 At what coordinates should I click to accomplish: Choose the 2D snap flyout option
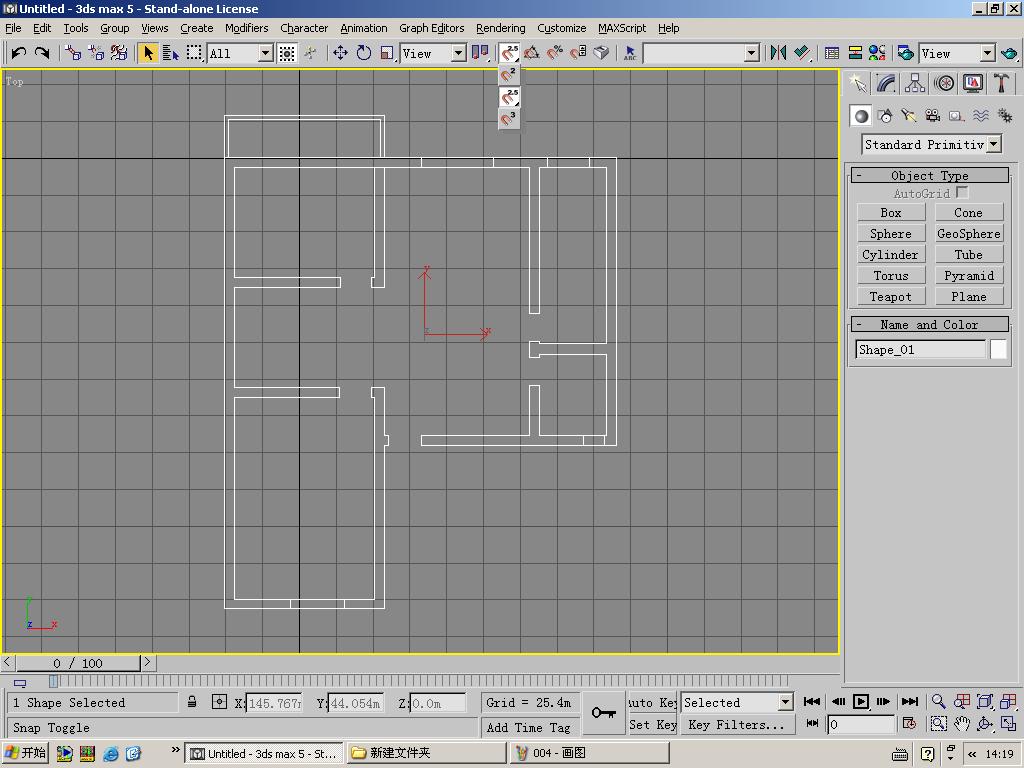509,74
